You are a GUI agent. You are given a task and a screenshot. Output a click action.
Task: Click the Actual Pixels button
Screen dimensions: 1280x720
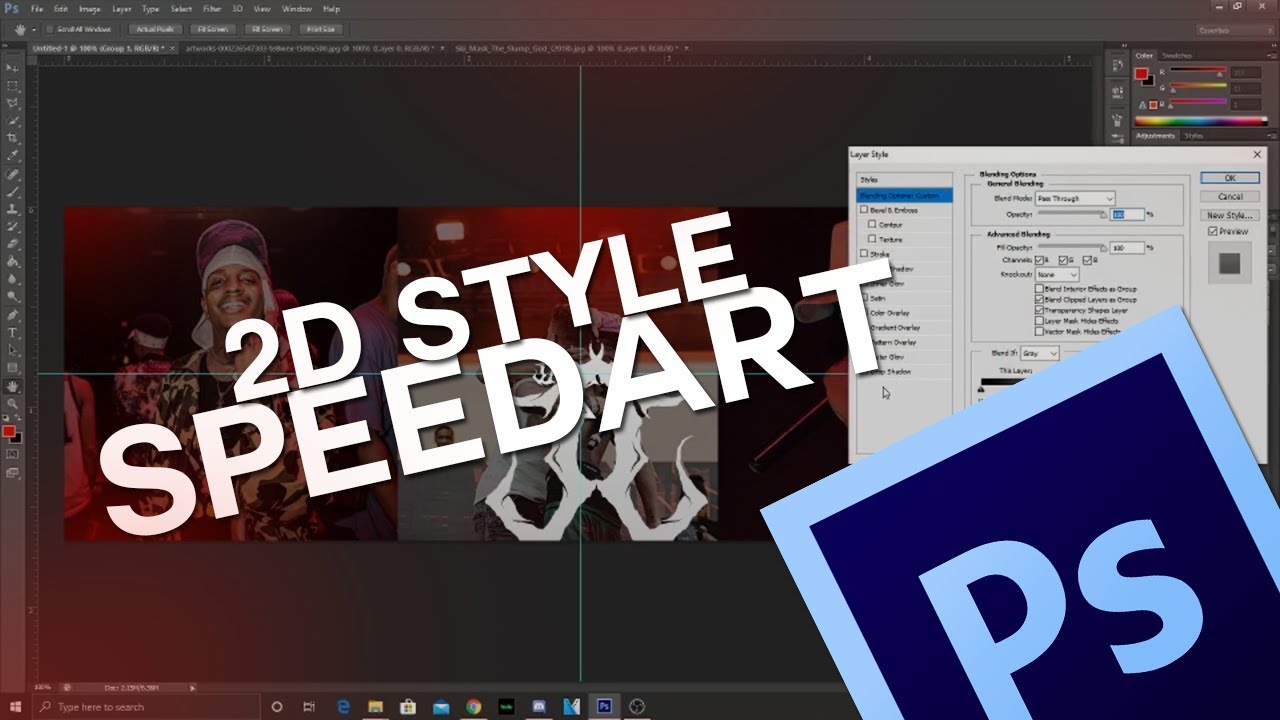click(157, 30)
